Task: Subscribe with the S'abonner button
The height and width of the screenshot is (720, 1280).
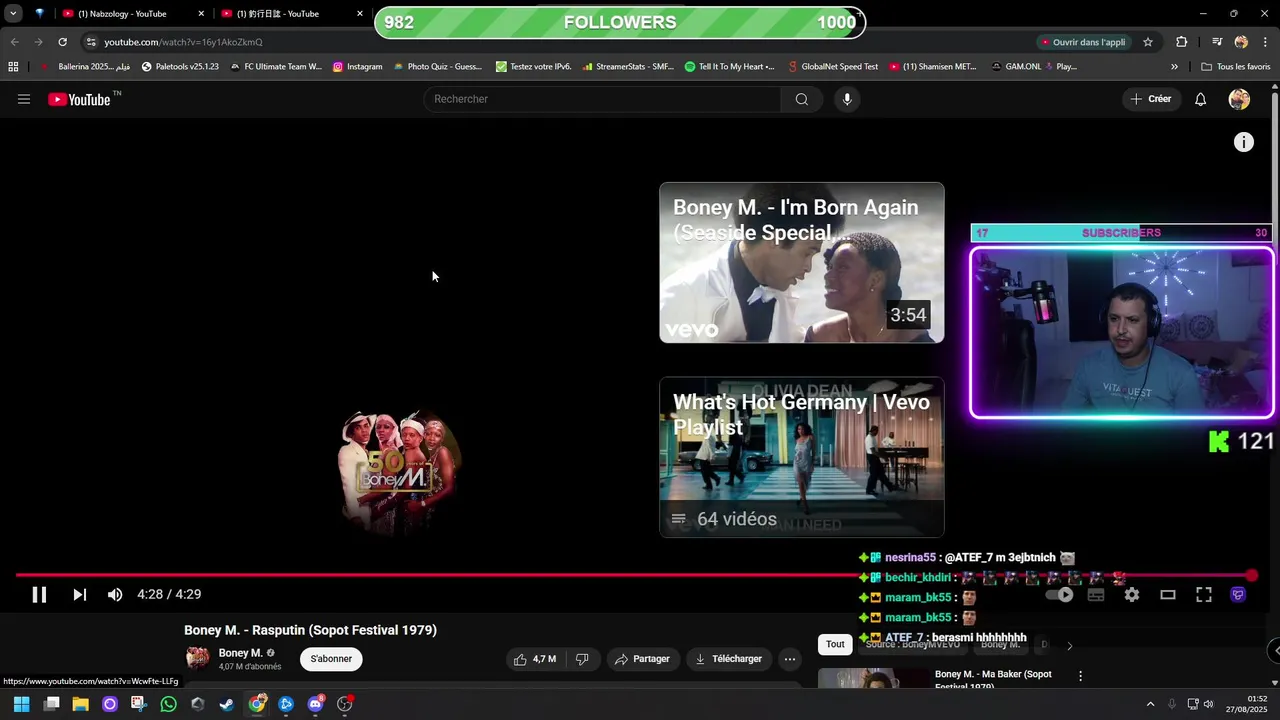Action: coord(331,659)
